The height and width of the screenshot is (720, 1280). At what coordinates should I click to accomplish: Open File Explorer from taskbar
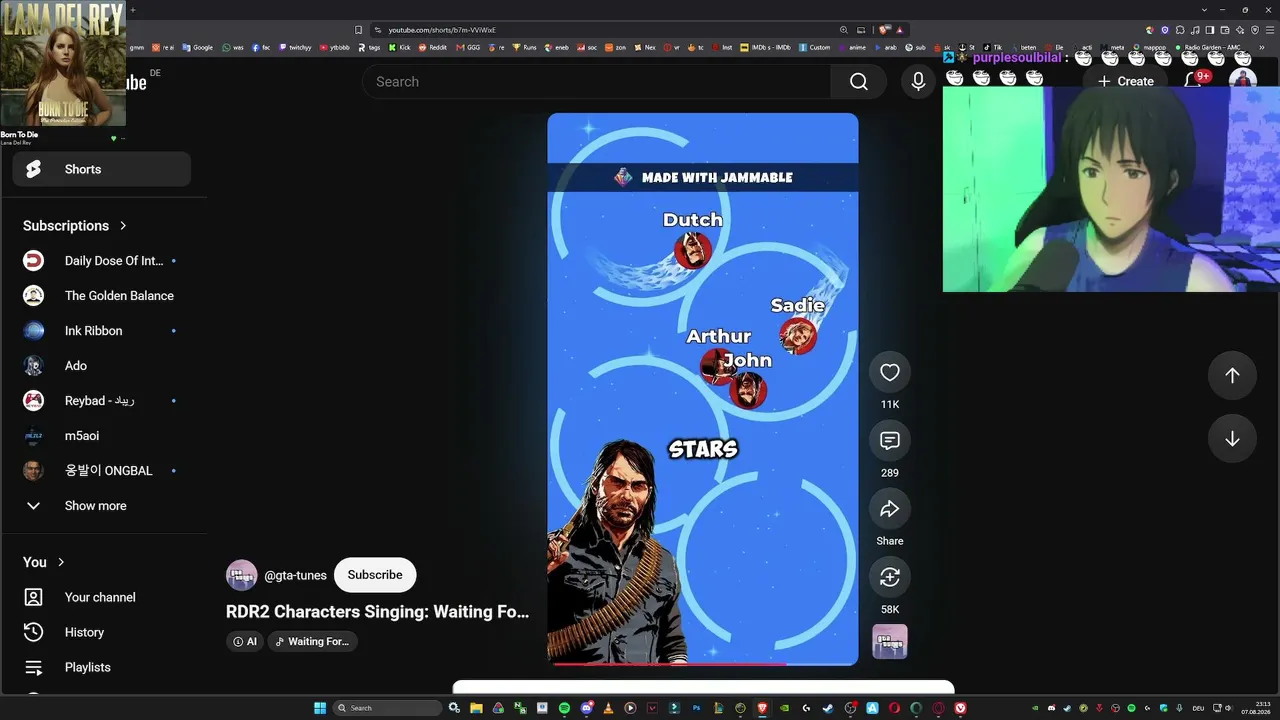pyautogui.click(x=476, y=708)
